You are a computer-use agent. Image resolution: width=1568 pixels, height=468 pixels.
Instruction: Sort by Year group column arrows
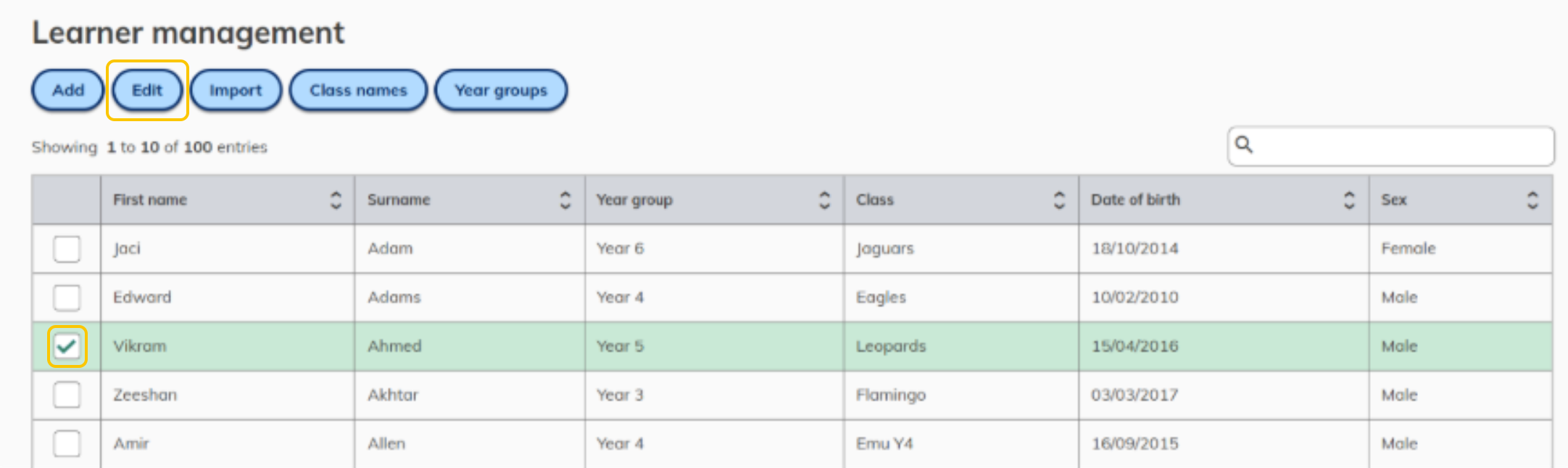point(824,200)
